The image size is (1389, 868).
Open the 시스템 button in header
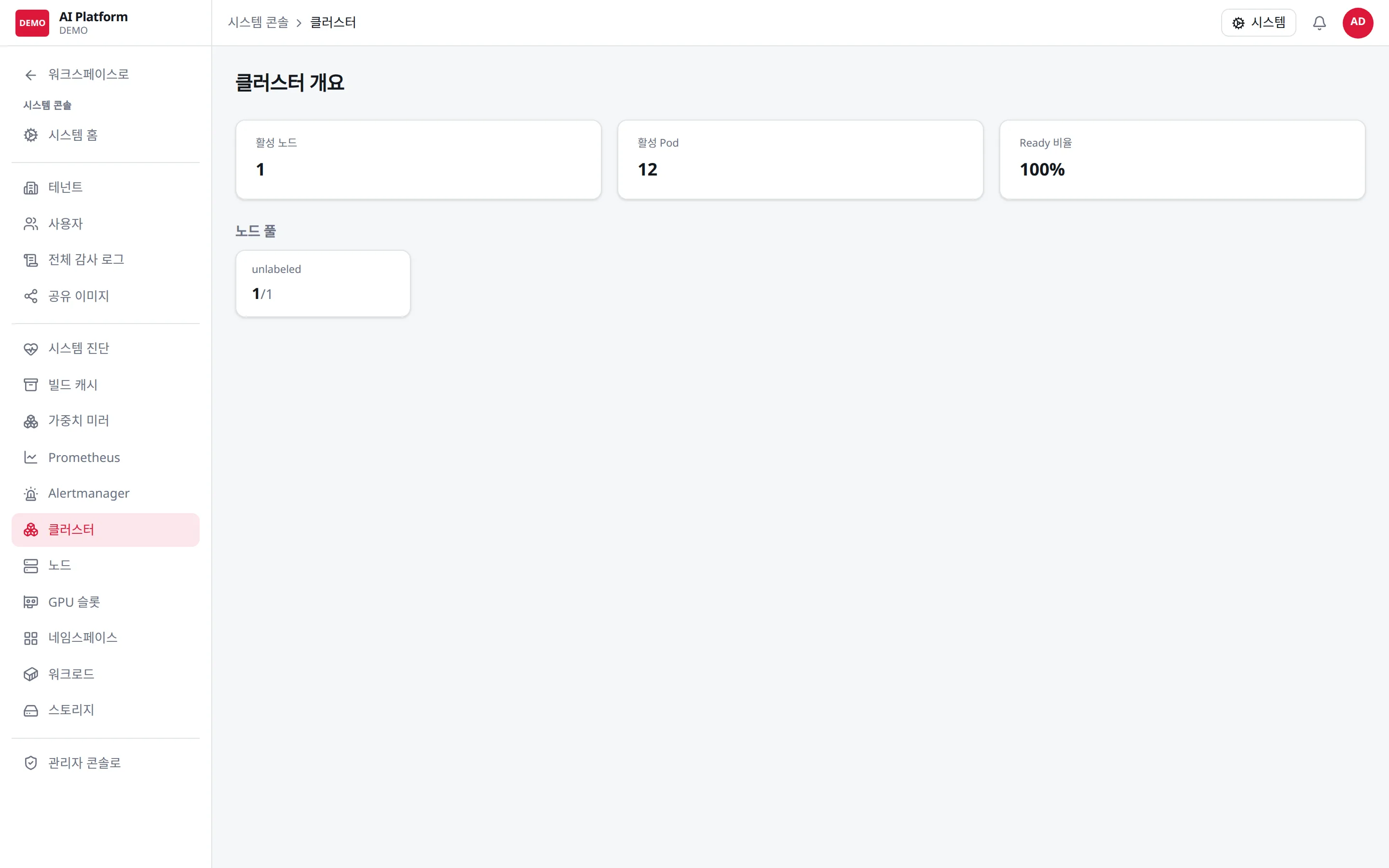(1258, 23)
